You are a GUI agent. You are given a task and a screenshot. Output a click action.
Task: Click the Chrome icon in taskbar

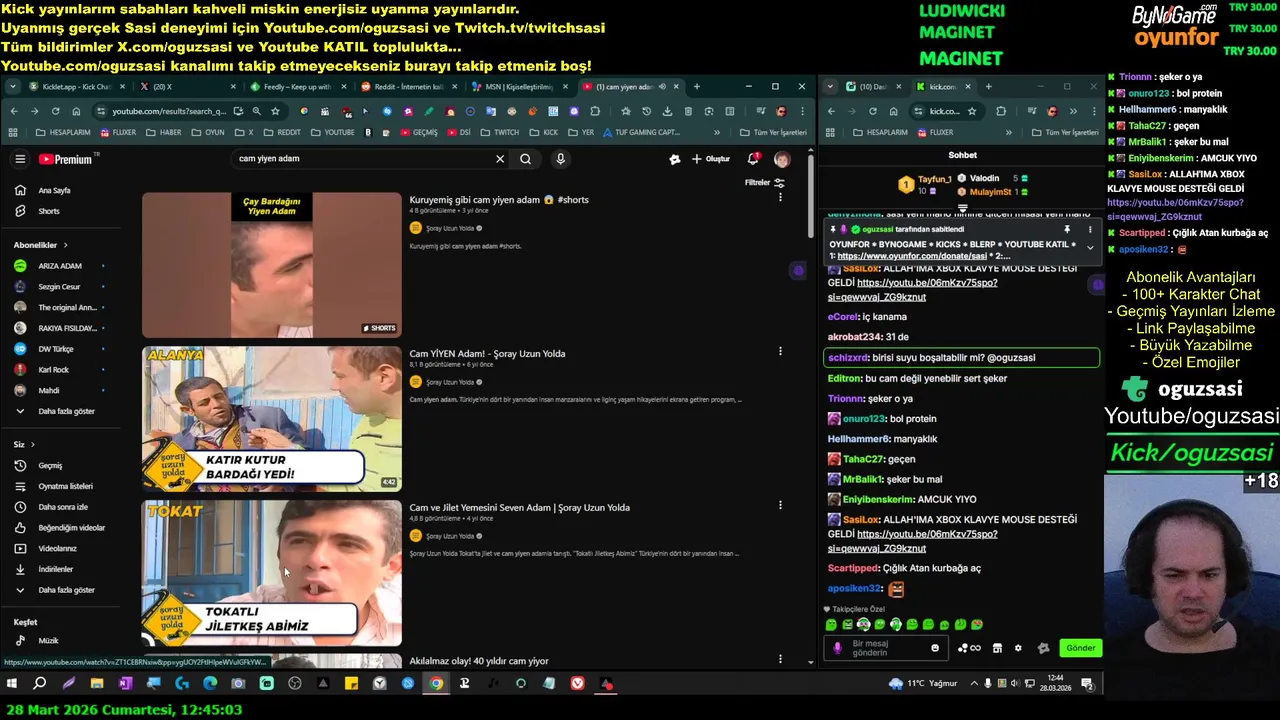click(x=436, y=684)
